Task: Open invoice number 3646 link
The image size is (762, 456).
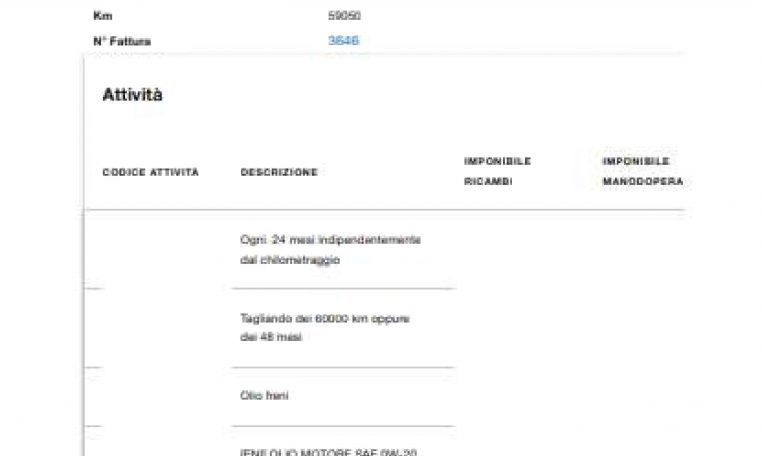Action: click(x=343, y=41)
